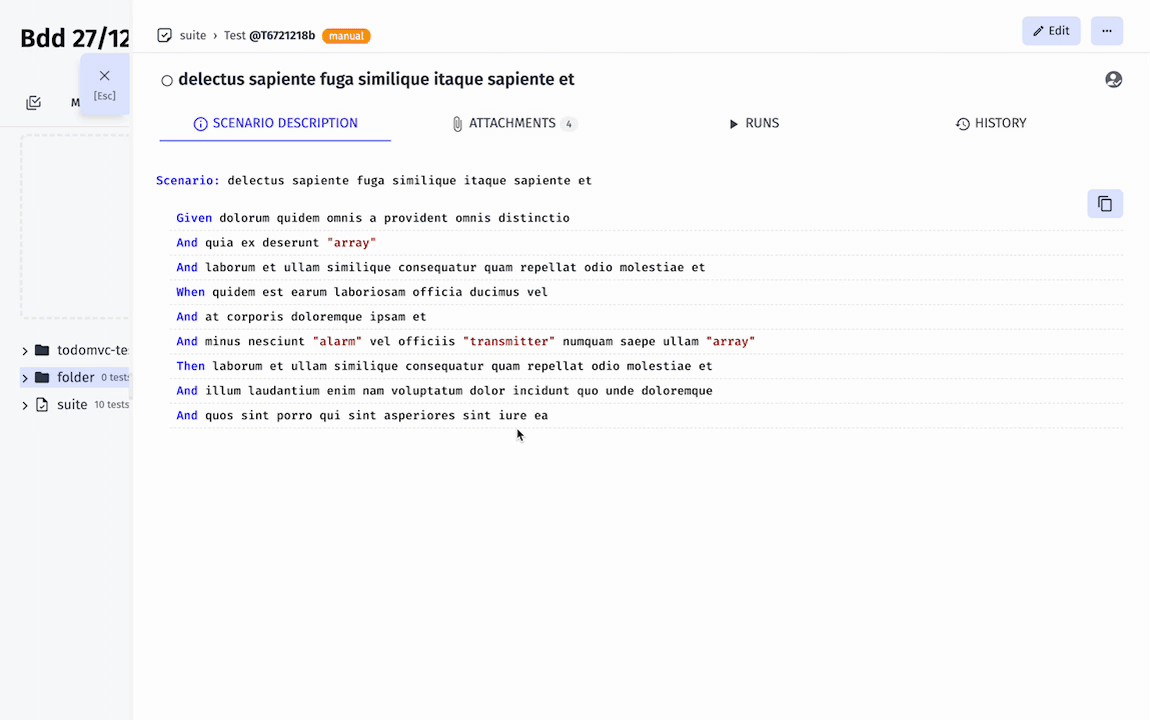Open the three-dots more options menu

[x=1107, y=31]
